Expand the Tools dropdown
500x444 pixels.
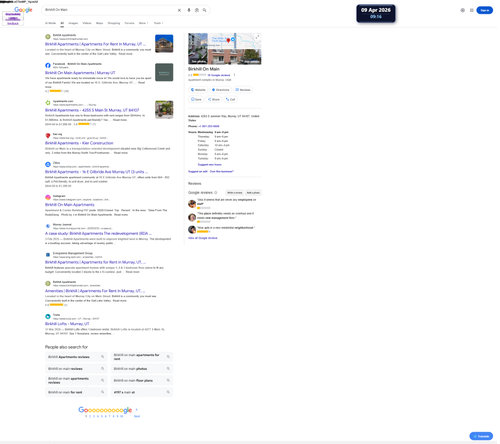point(159,23)
